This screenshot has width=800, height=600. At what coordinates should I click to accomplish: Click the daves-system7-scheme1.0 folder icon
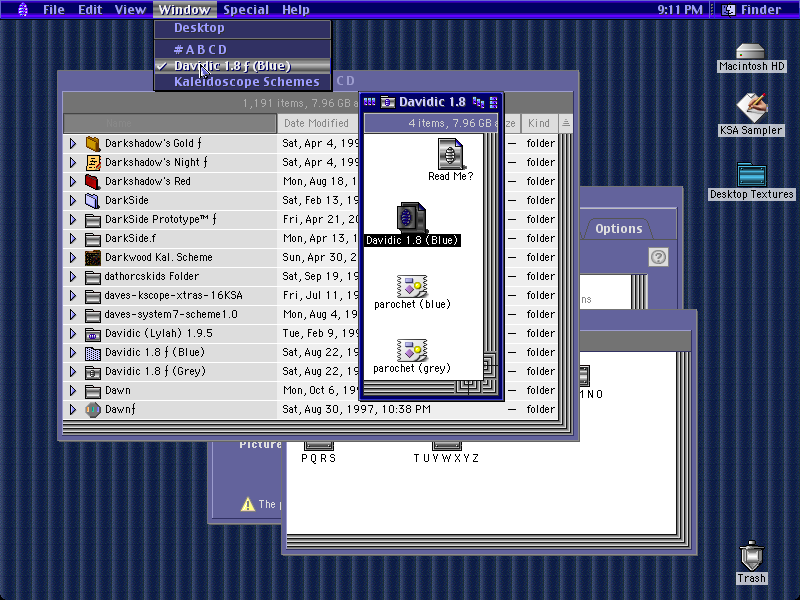click(x=92, y=314)
